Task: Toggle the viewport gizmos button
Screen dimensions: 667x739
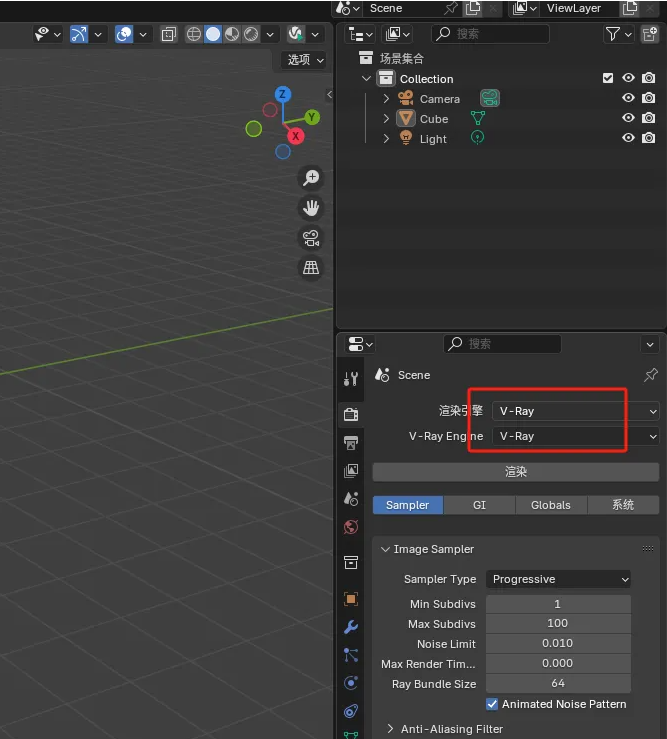Action: 79,34
